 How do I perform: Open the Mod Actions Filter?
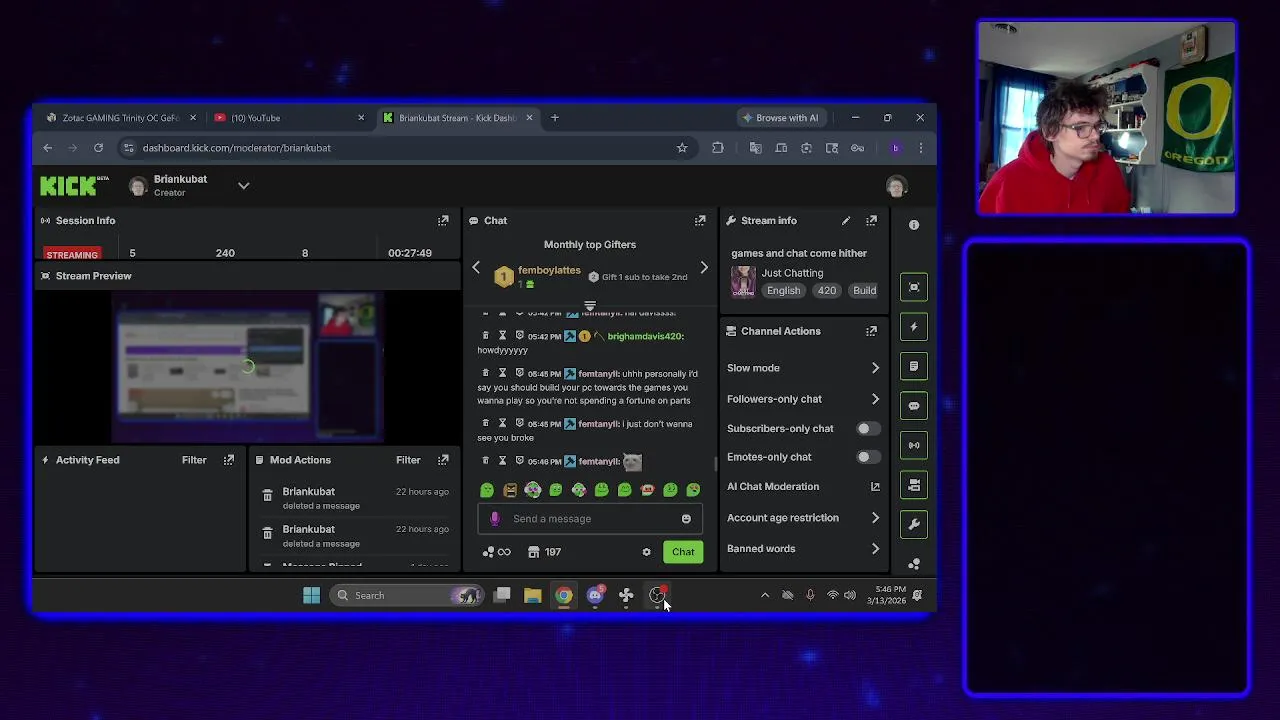pos(408,460)
